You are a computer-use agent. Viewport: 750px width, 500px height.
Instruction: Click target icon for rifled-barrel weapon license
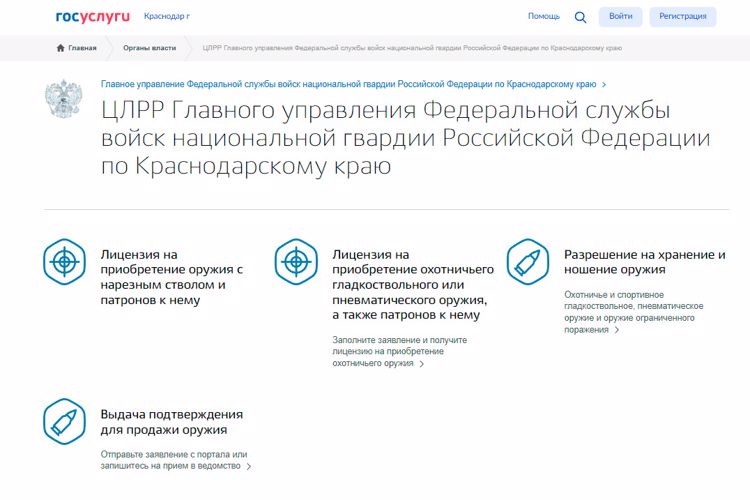64,262
